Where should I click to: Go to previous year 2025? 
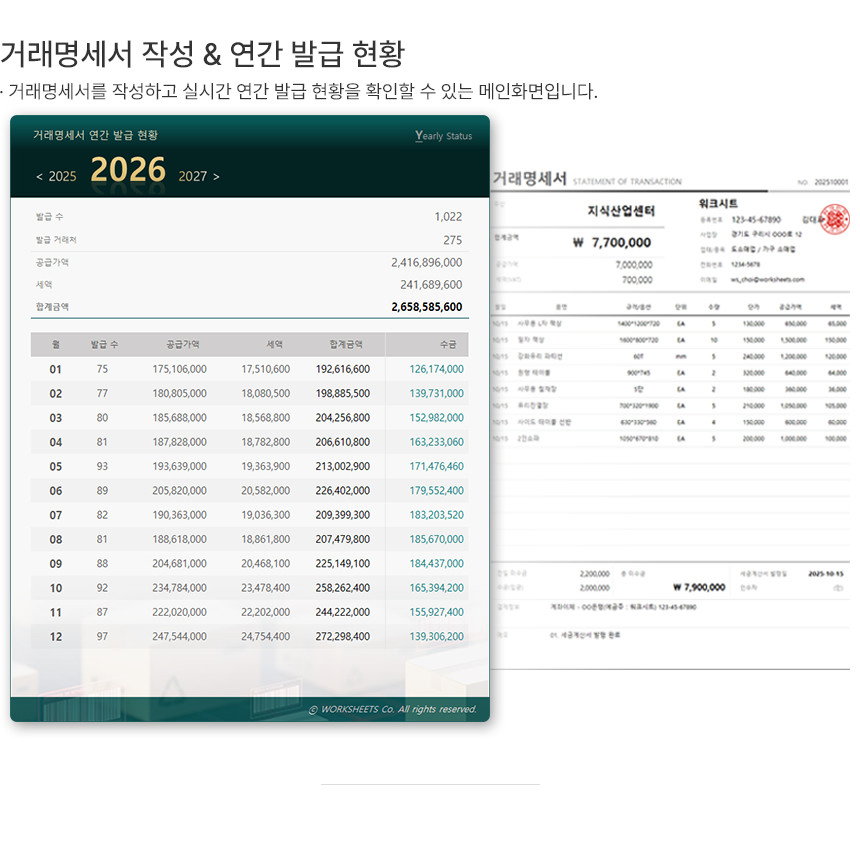tap(56, 176)
